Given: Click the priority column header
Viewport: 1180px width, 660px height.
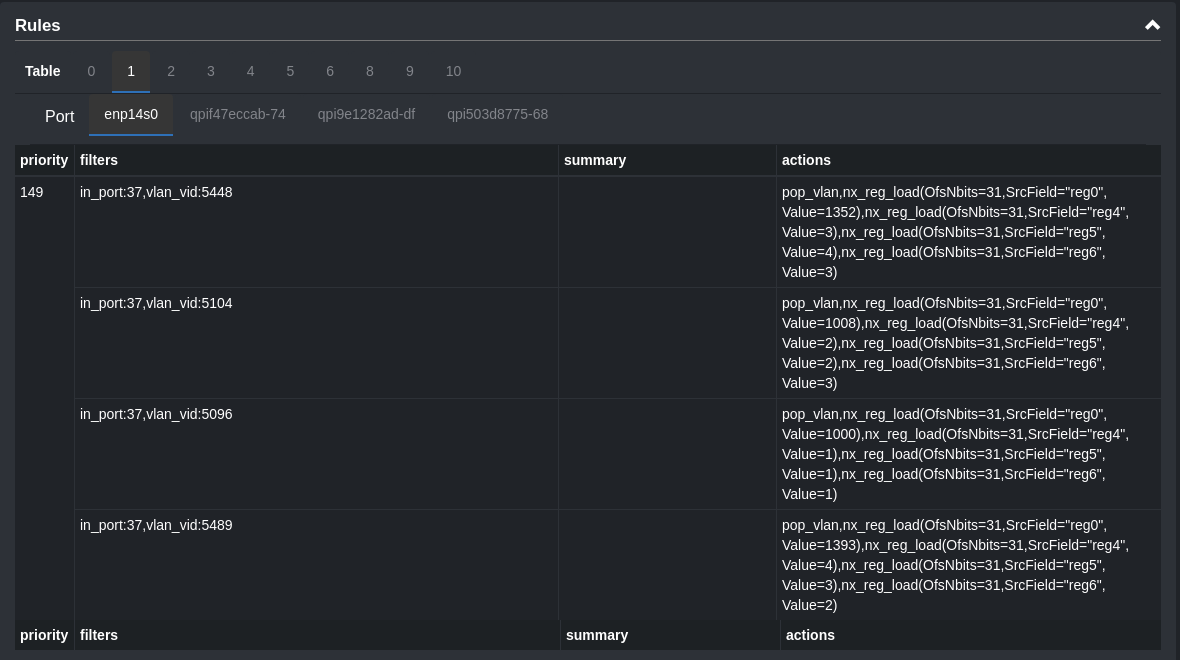Looking at the screenshot, I should 44,160.
